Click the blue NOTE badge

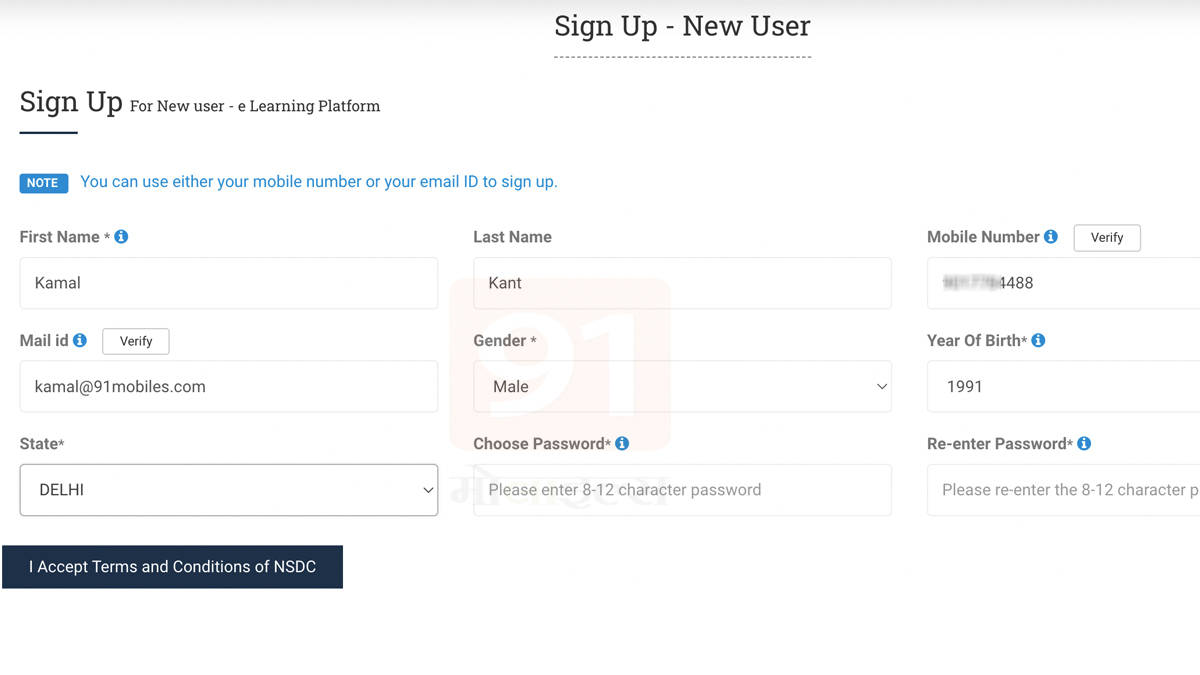[x=43, y=183]
